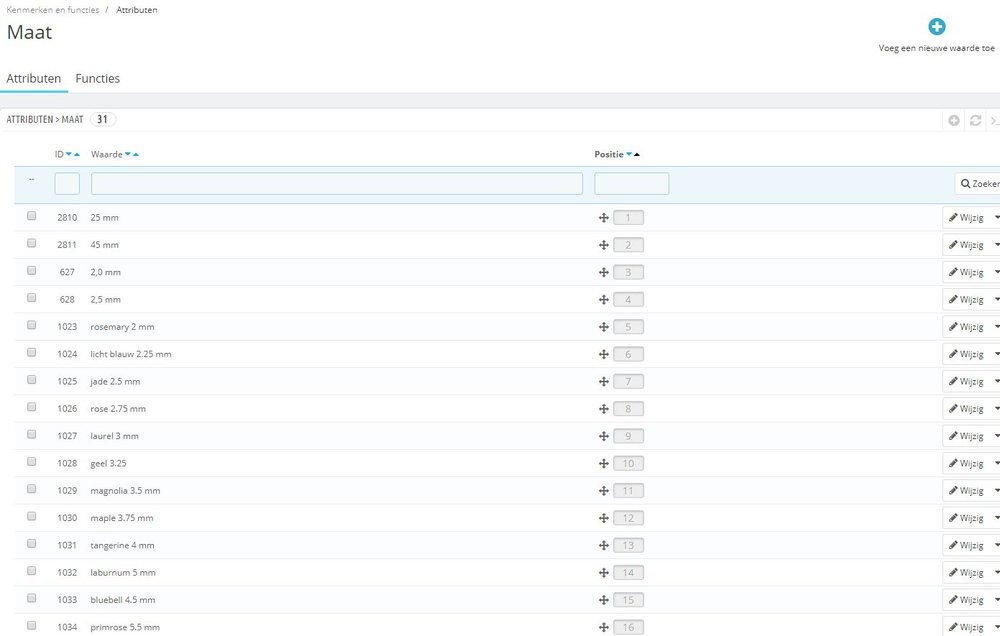
Task: Click the move handle for licht blauw 2.25 mm
Action: point(603,355)
